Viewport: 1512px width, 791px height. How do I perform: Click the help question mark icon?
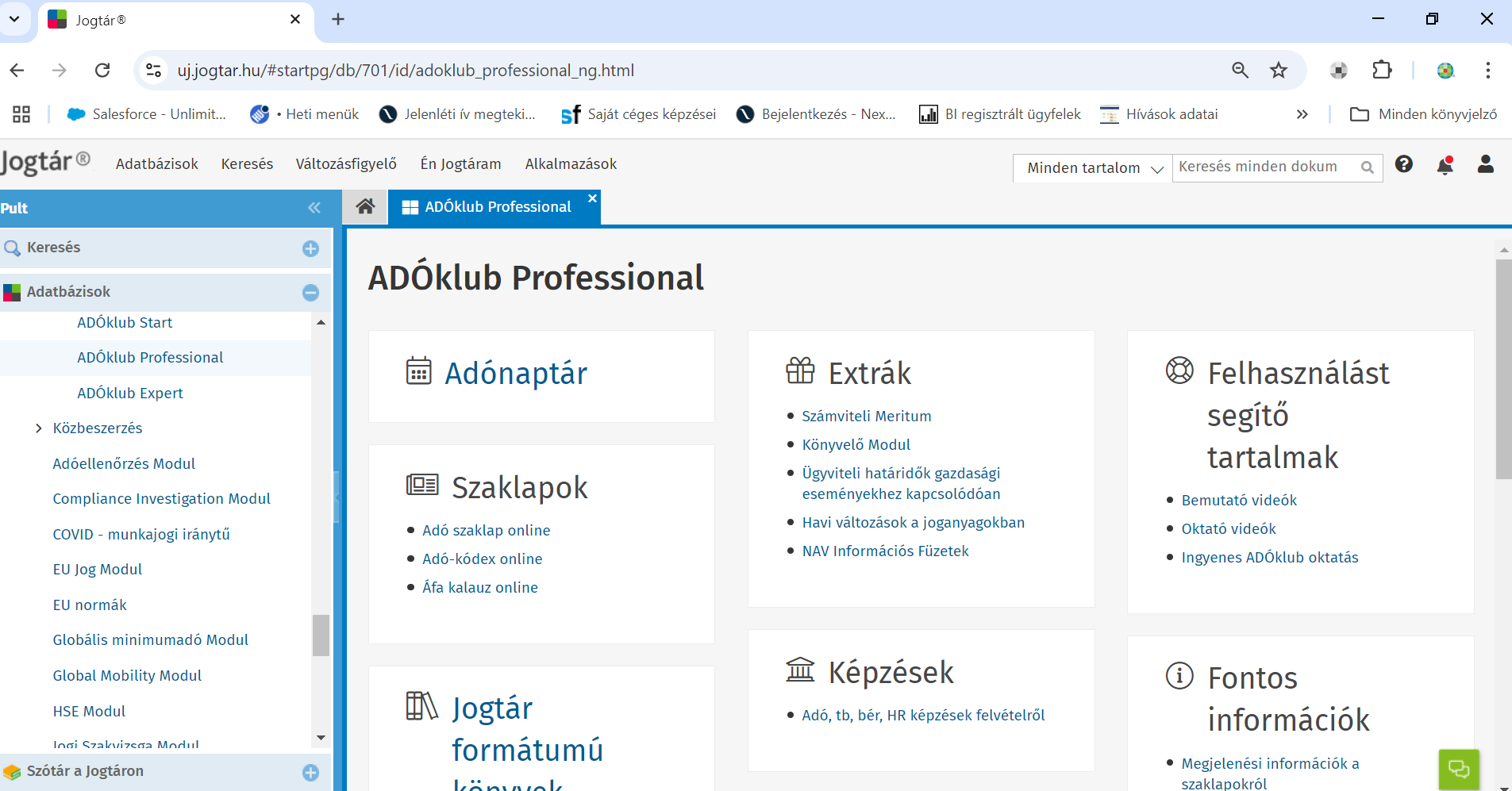click(1403, 164)
